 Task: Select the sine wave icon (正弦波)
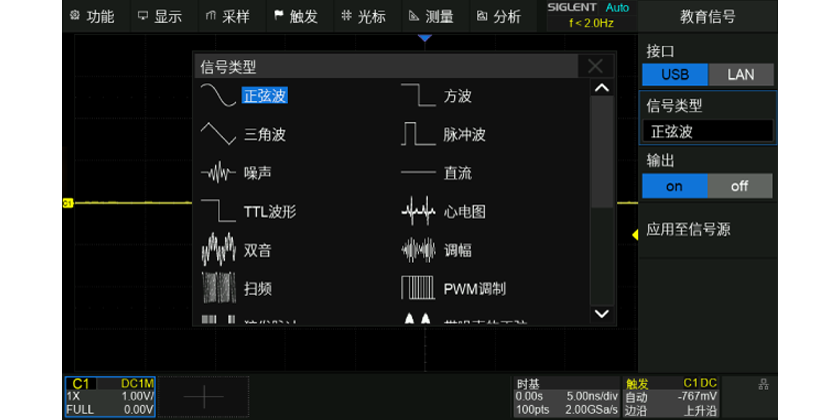click(x=218, y=96)
